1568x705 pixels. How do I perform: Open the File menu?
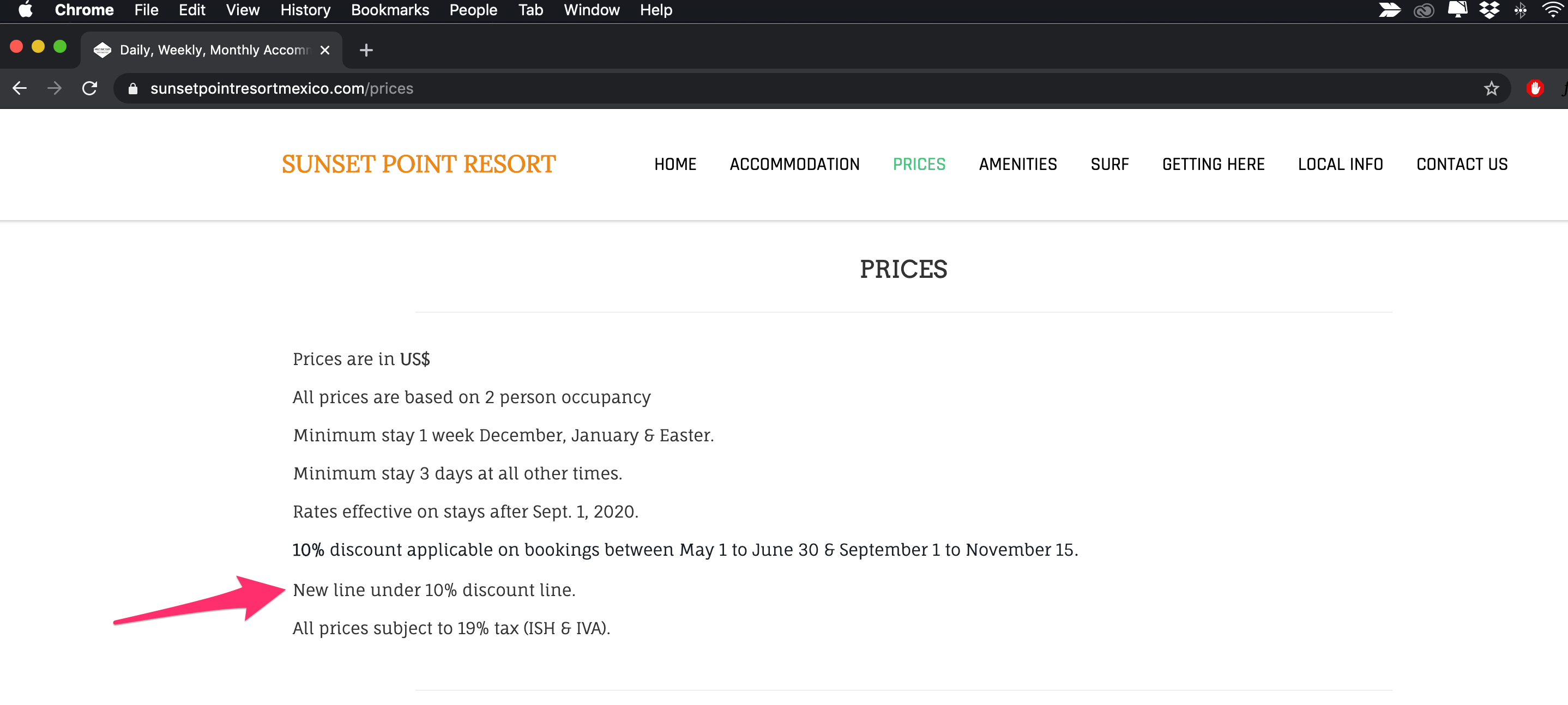point(146,10)
